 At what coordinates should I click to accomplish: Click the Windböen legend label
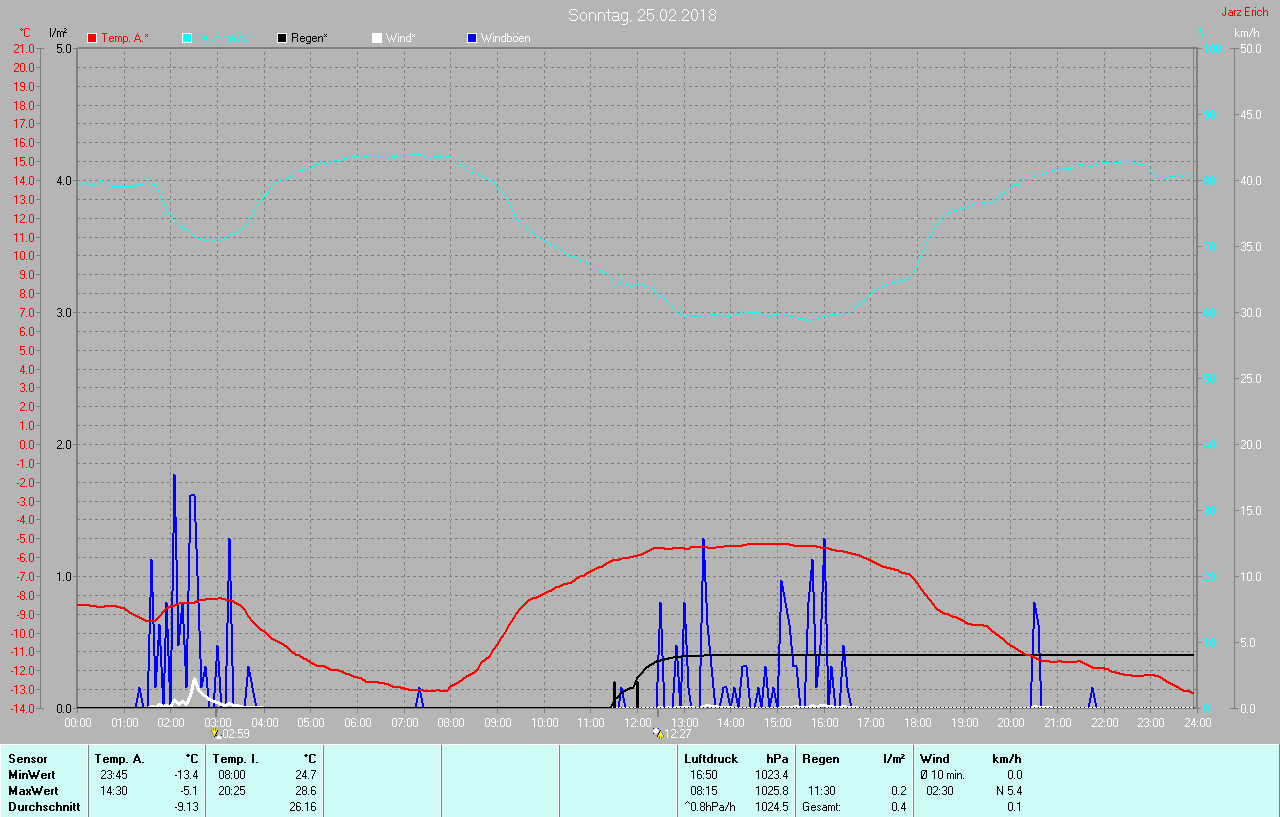[x=506, y=38]
